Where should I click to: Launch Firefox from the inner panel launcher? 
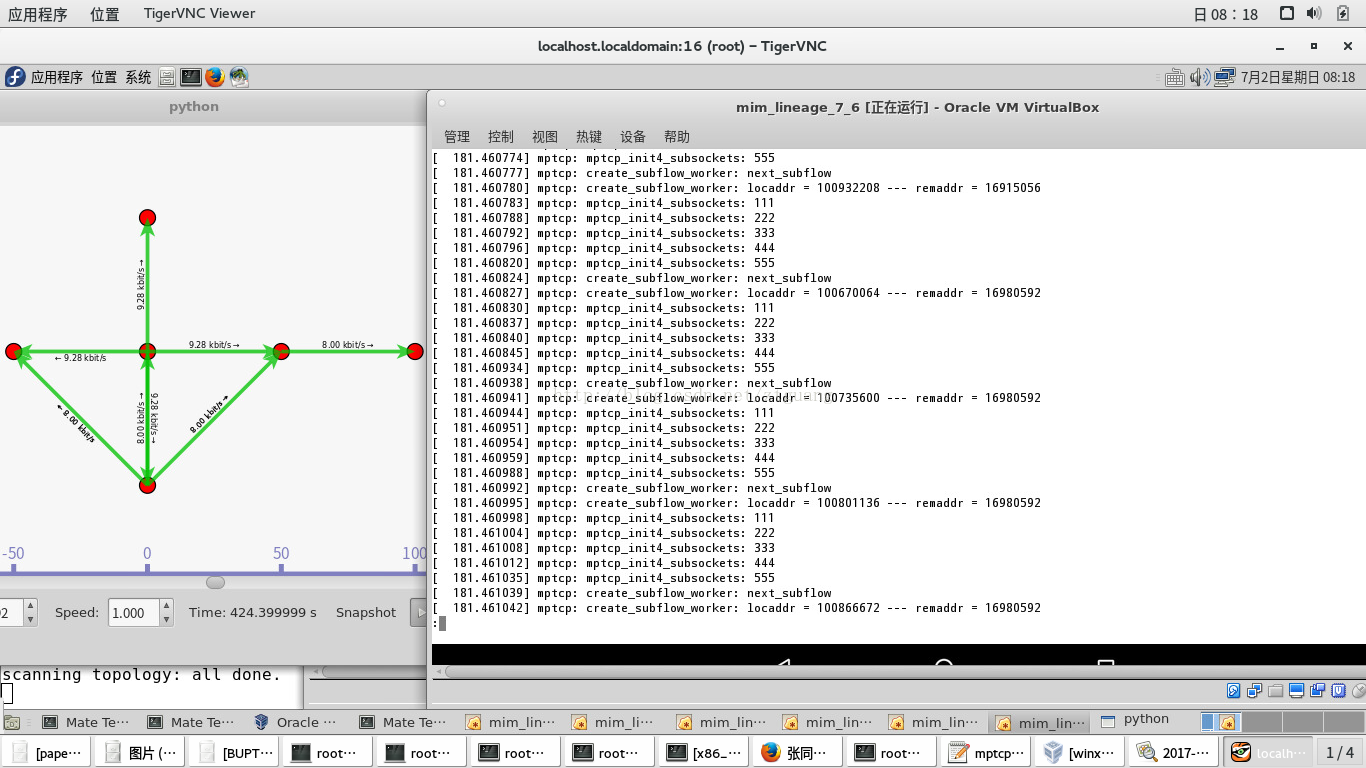coord(215,77)
